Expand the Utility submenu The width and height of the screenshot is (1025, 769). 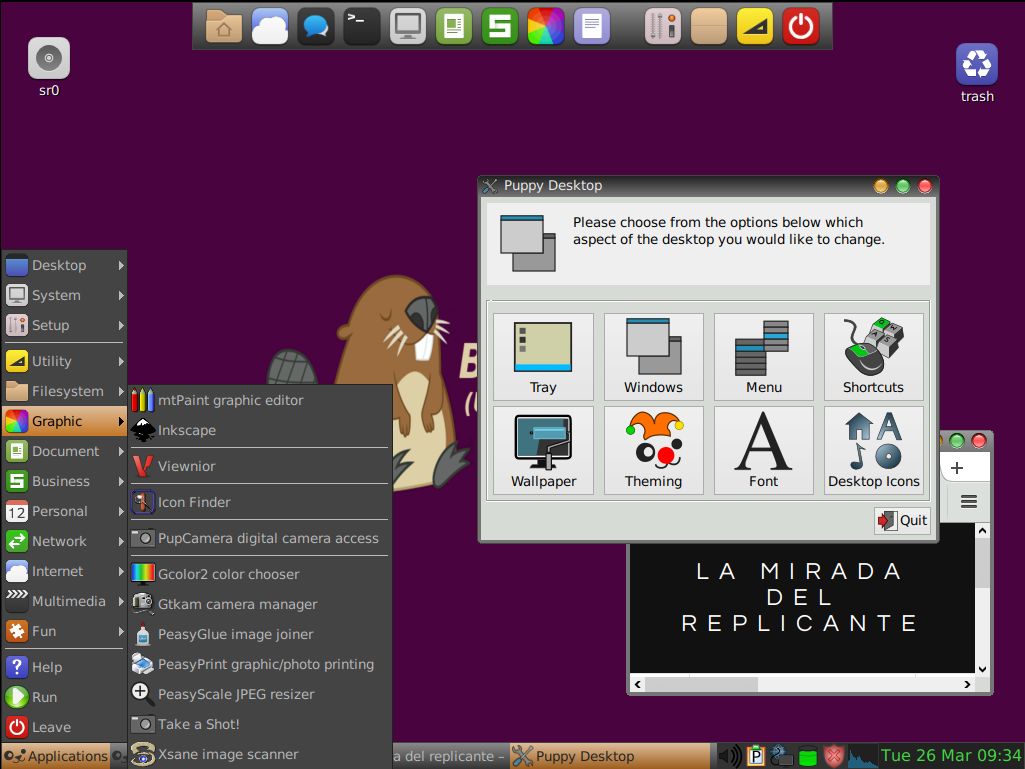point(64,361)
